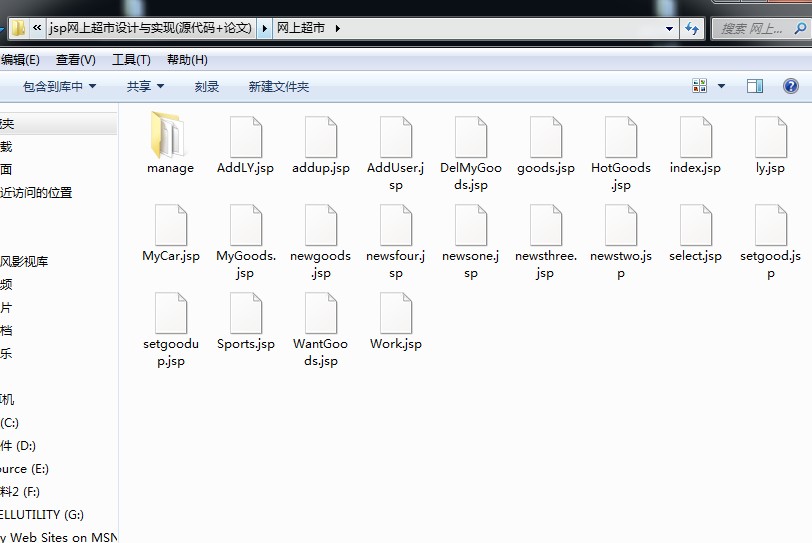Select the DelMyGoods.jsp file icon
The height and width of the screenshot is (543, 812).
pos(471,137)
